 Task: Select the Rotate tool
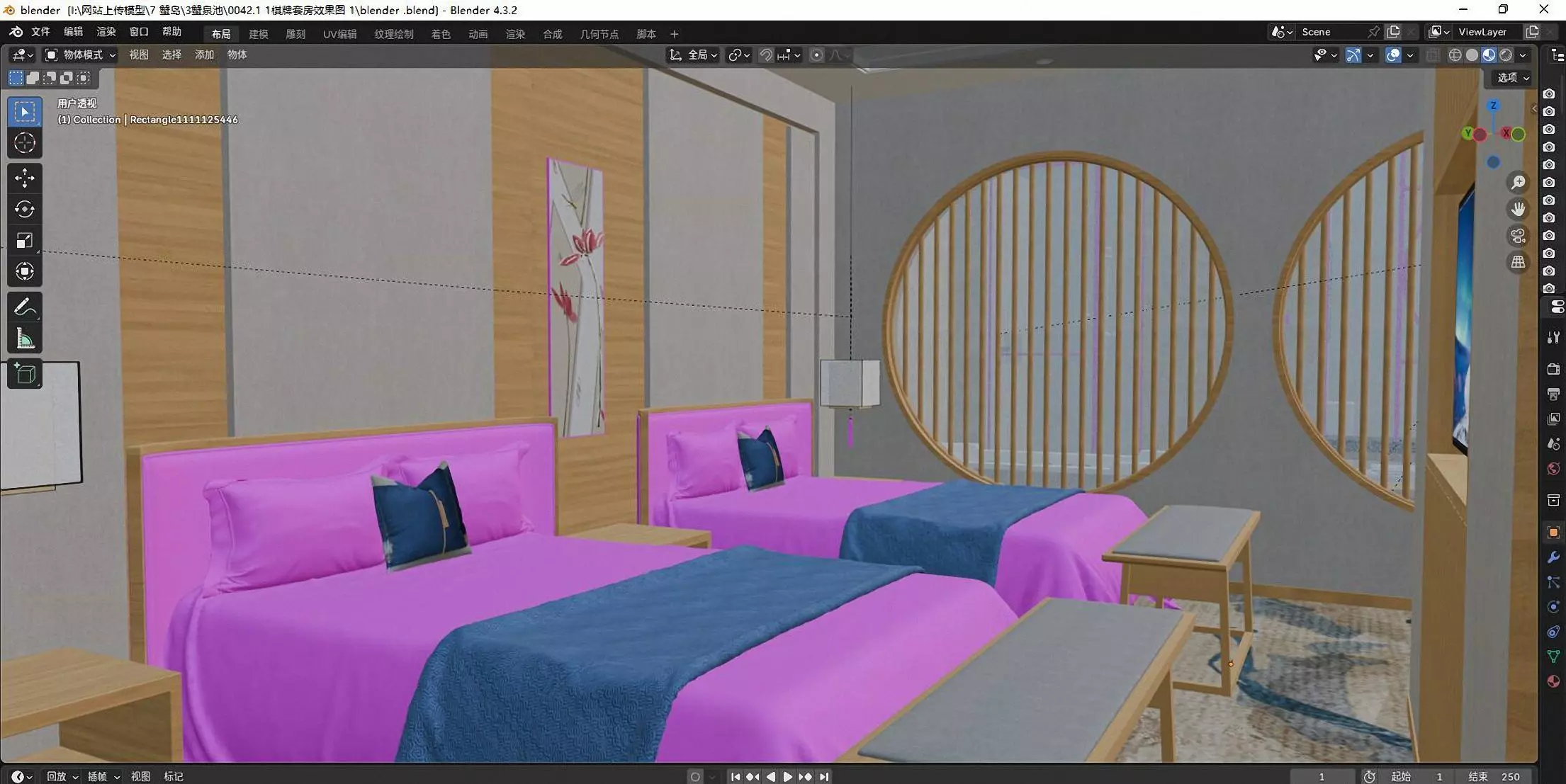(x=25, y=209)
